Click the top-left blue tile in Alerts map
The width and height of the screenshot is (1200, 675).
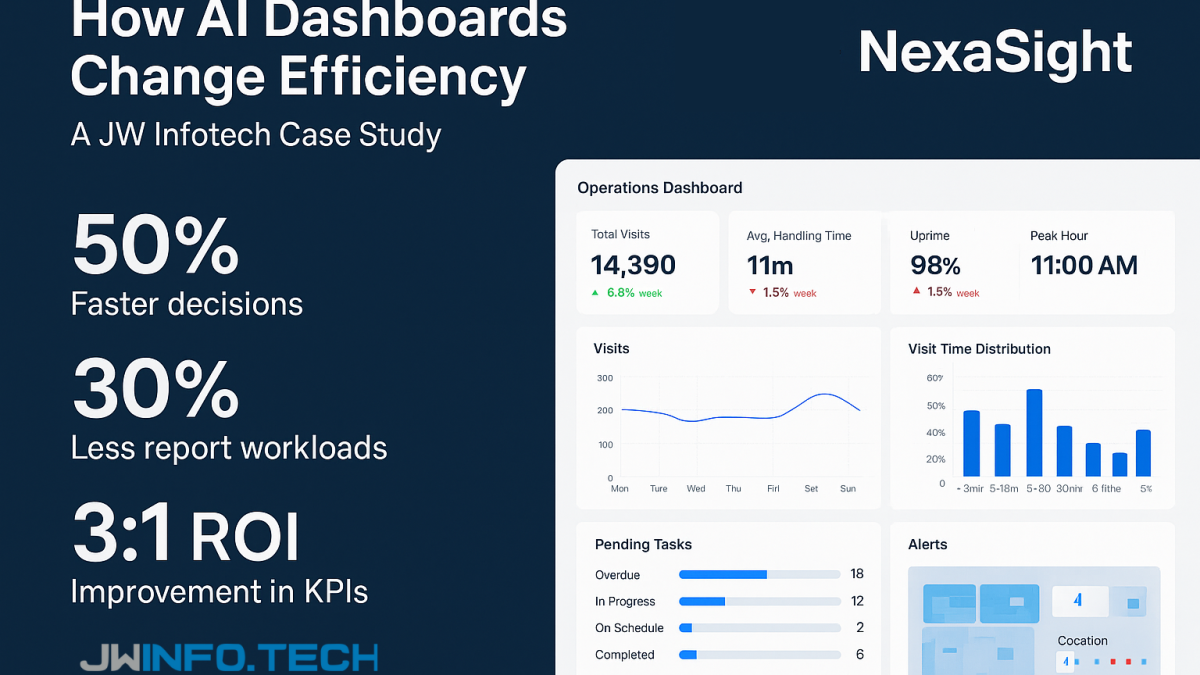(x=949, y=603)
